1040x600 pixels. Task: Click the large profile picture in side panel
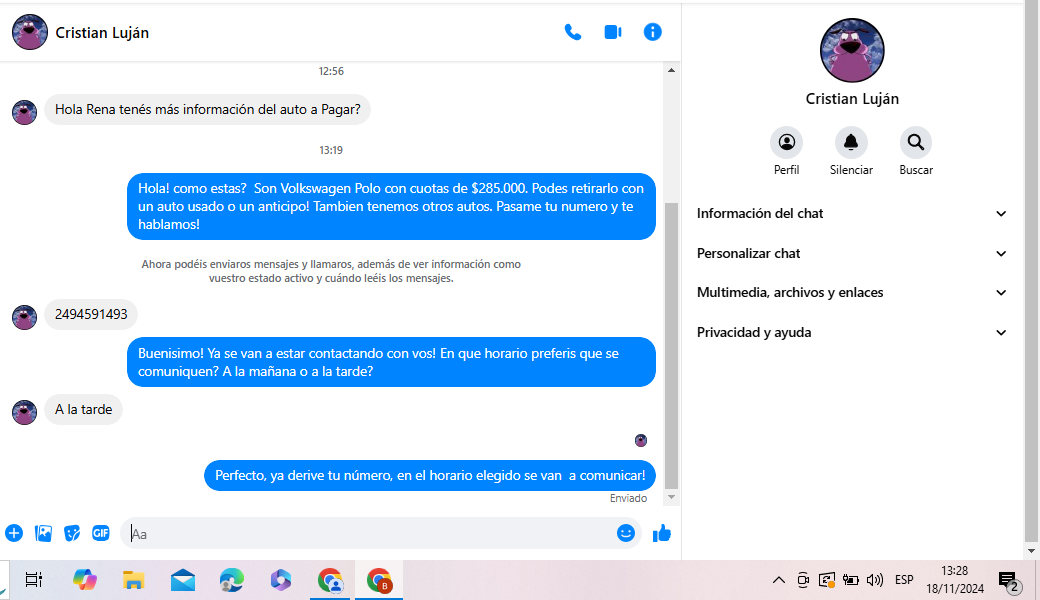[852, 50]
